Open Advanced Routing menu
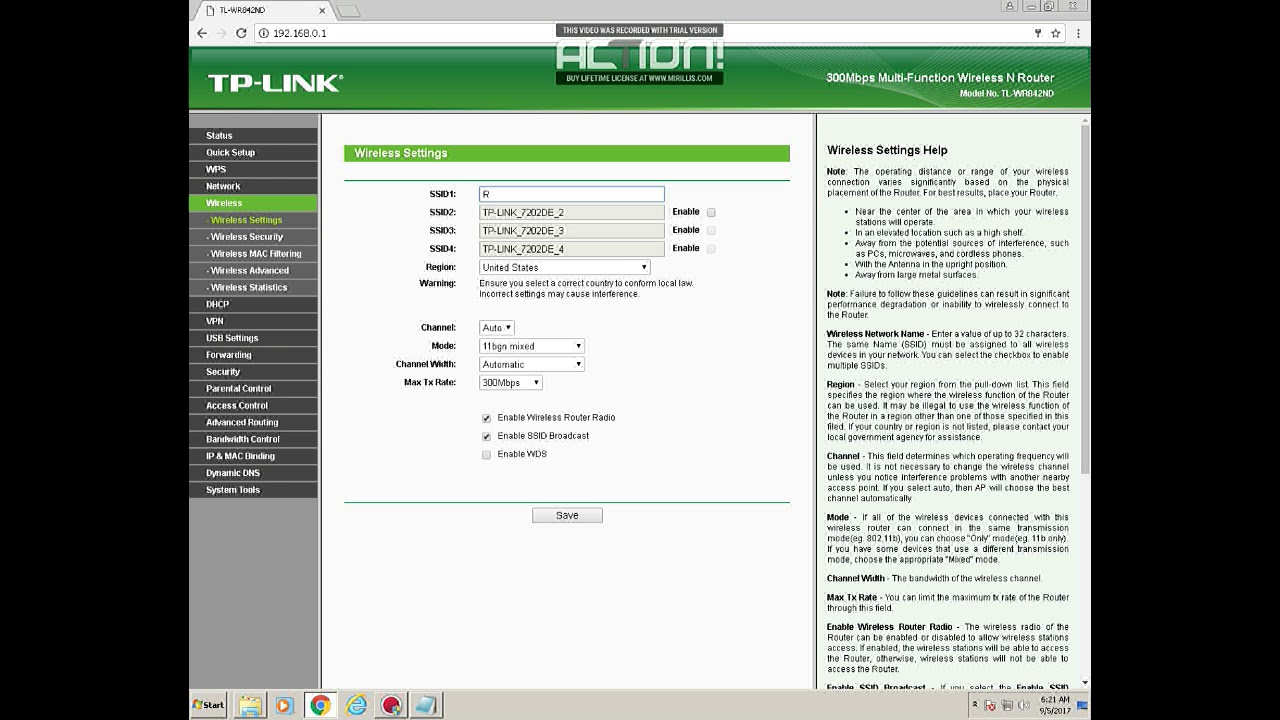Viewport: 1280px width, 720px height. tap(254, 422)
